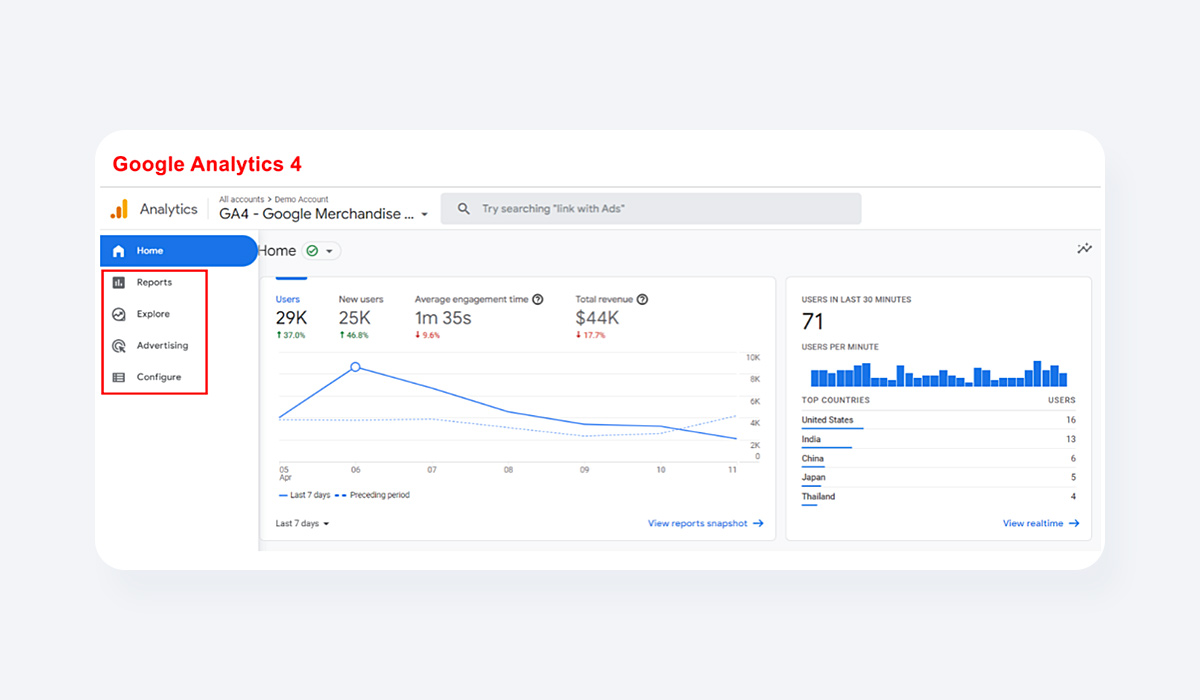Click the United States country row
The width and height of the screenshot is (1200, 700).
pos(938,421)
